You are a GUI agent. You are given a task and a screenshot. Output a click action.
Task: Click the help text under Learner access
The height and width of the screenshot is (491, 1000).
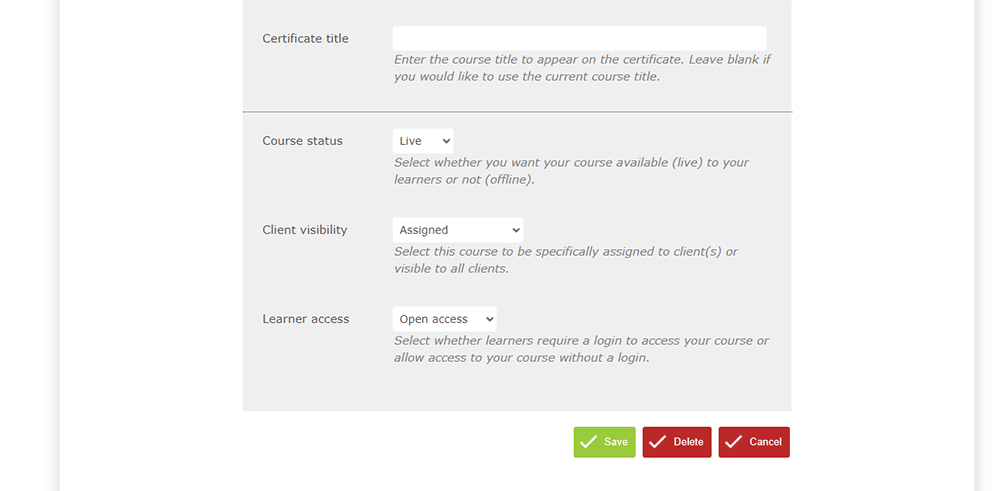point(581,349)
